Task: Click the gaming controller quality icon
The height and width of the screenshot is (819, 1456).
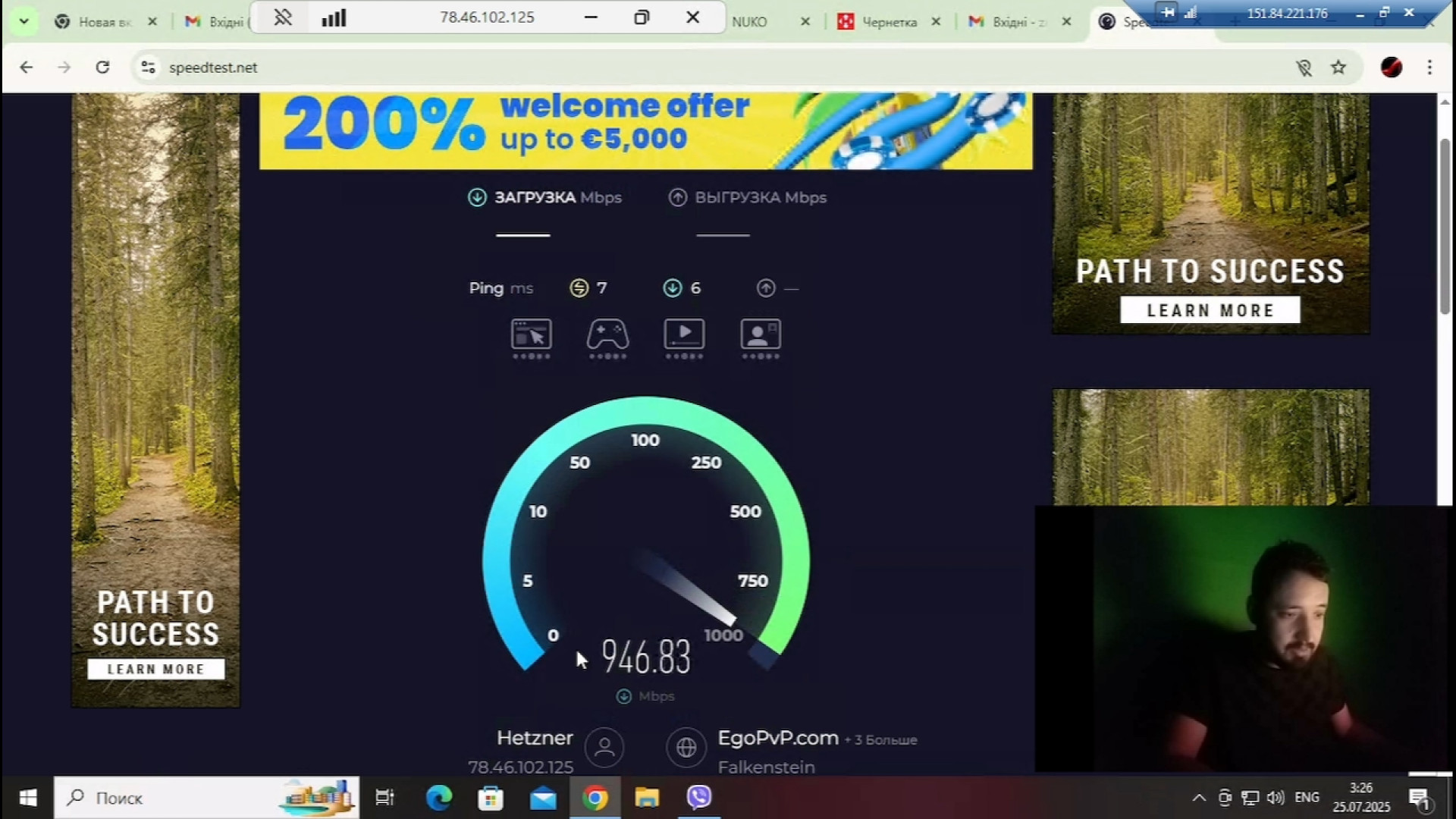Action: 607,334
